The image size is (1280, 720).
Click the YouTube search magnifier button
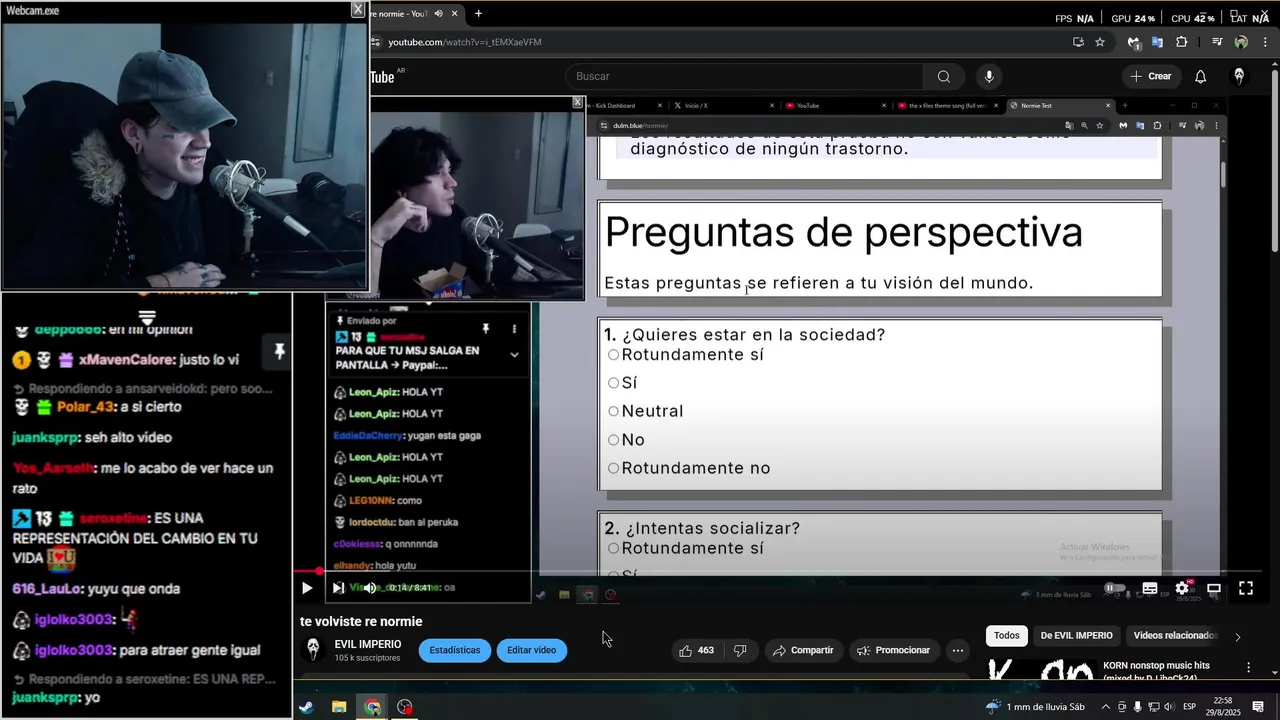pyautogui.click(x=944, y=76)
